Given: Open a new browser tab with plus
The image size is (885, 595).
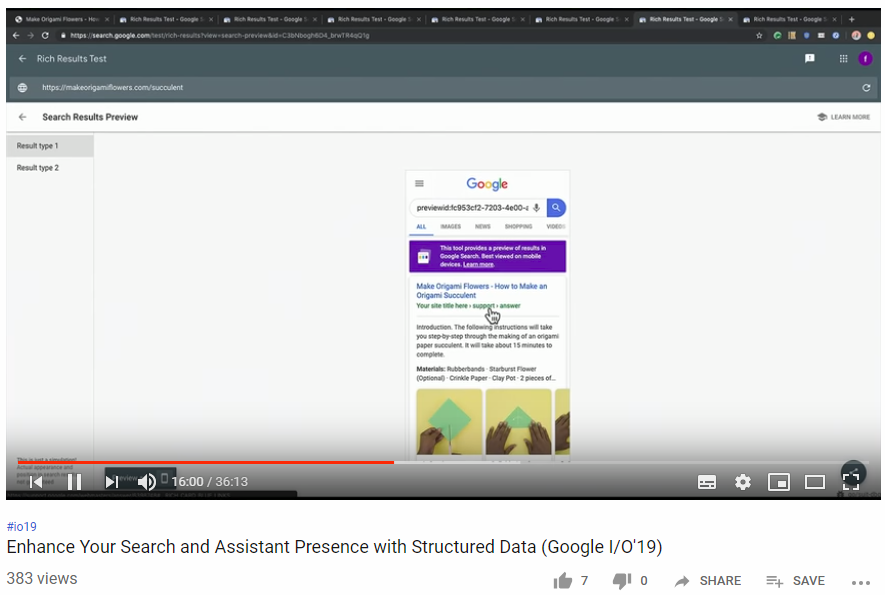Looking at the screenshot, I should pos(851,19).
